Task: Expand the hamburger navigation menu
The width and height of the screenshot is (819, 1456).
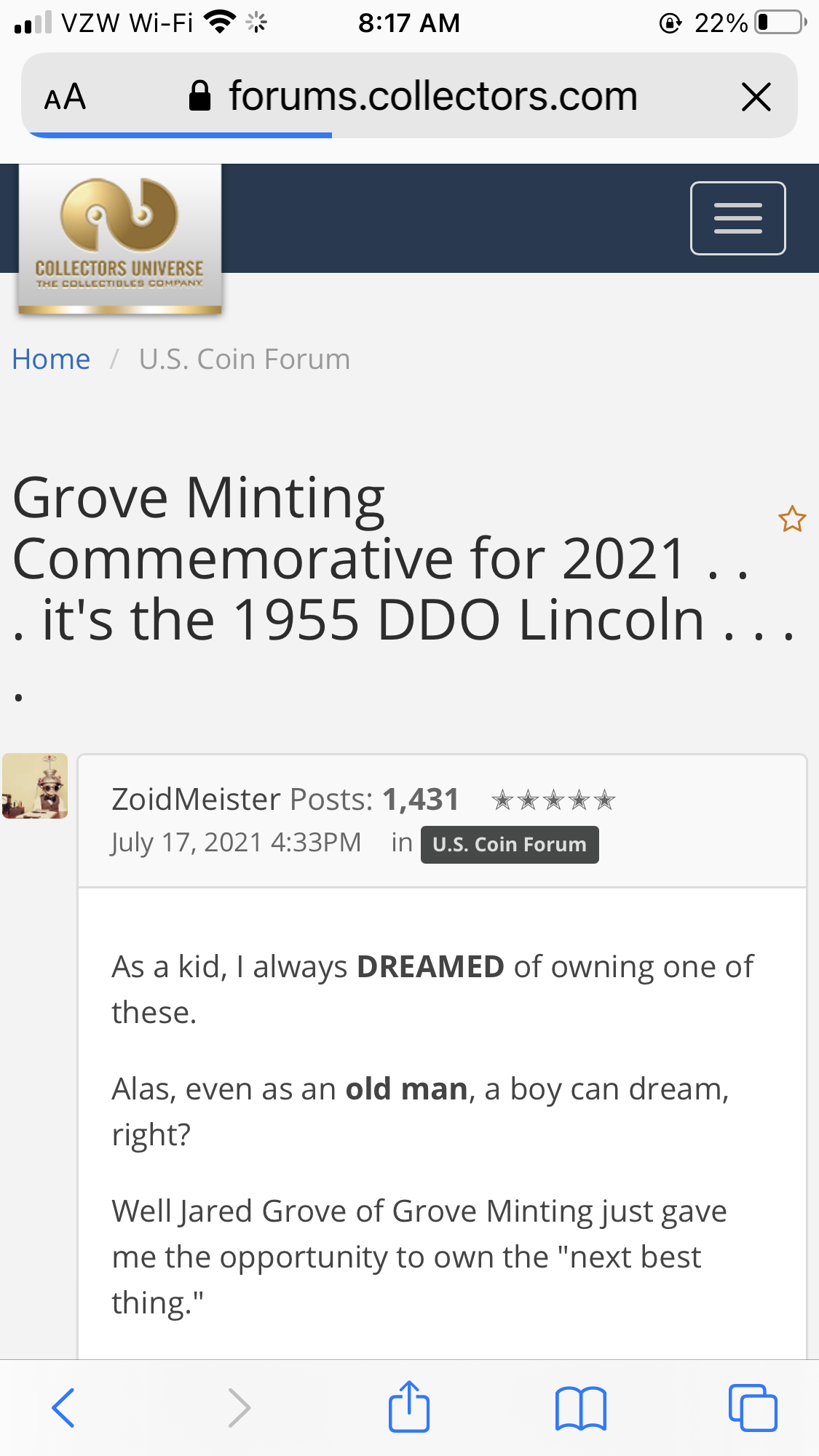Action: pyautogui.click(x=737, y=218)
